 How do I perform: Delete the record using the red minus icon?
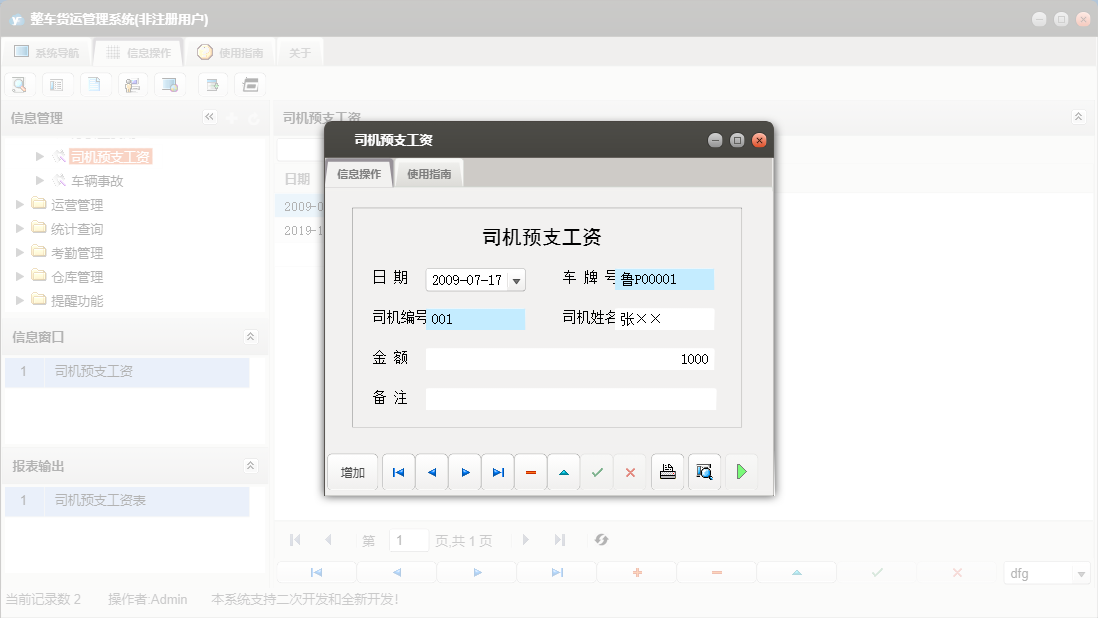pyautogui.click(x=530, y=471)
